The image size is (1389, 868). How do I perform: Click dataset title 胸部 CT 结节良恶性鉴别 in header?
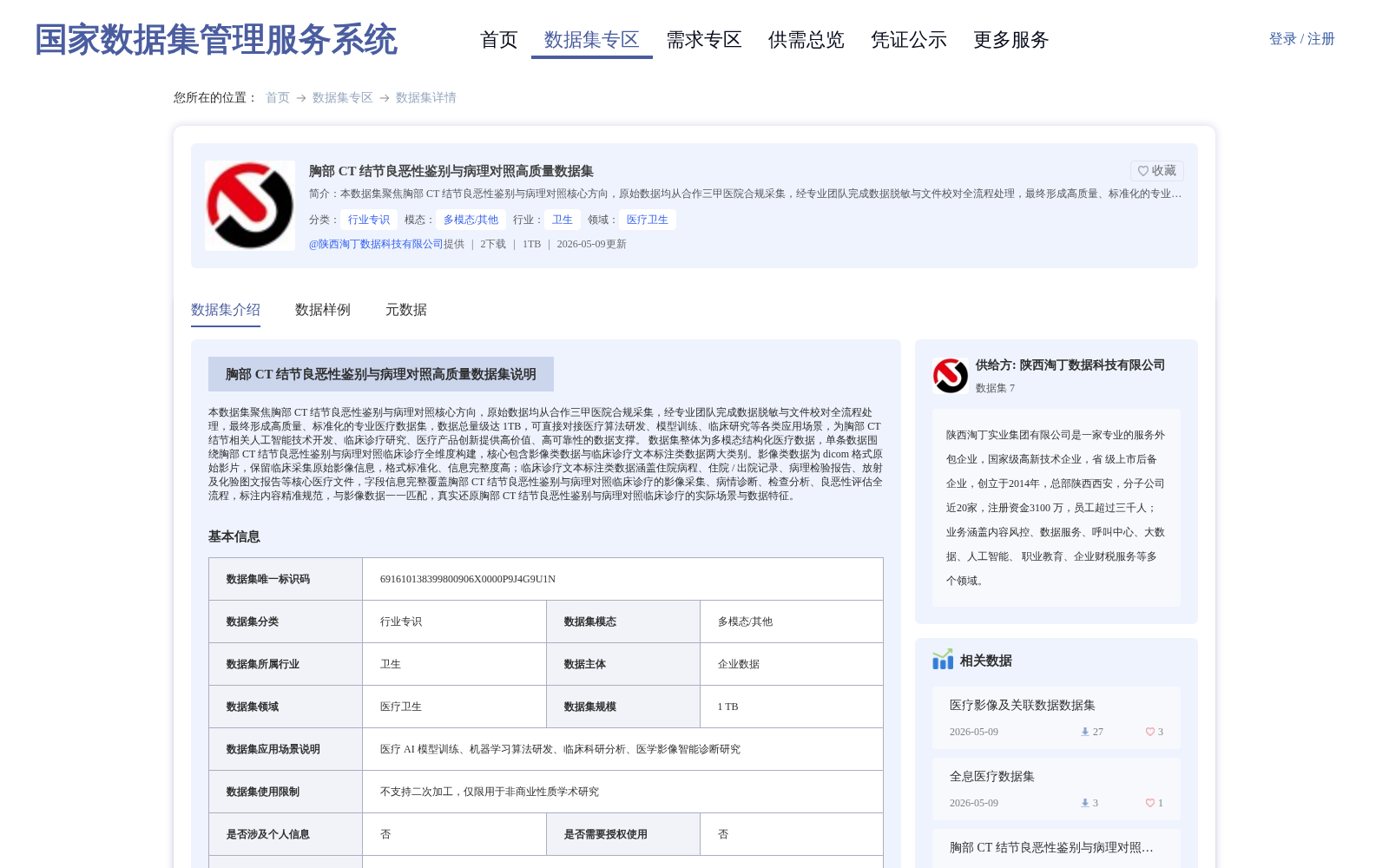coord(451,171)
